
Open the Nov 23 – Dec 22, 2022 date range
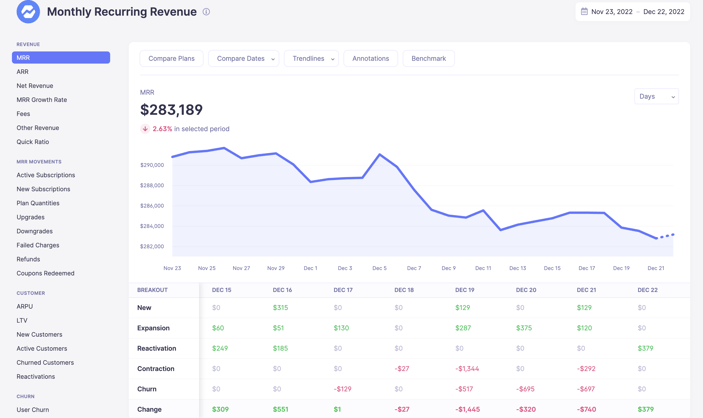point(633,12)
